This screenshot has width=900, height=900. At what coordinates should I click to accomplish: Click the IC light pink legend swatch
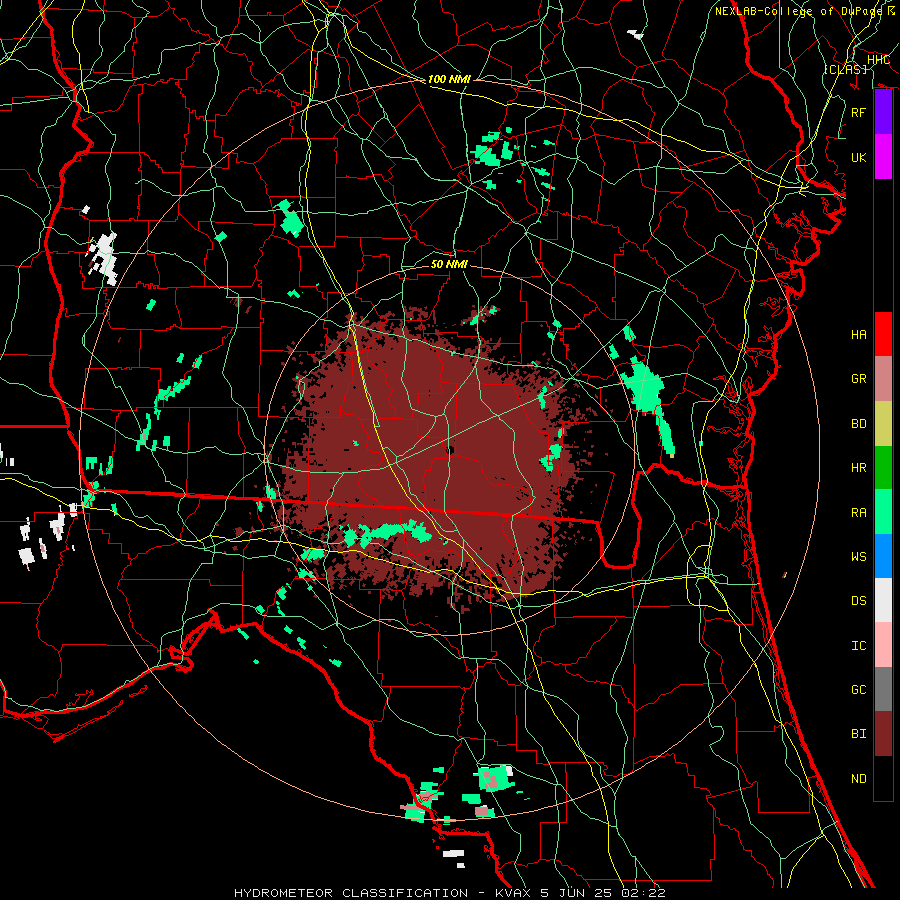pos(883,645)
